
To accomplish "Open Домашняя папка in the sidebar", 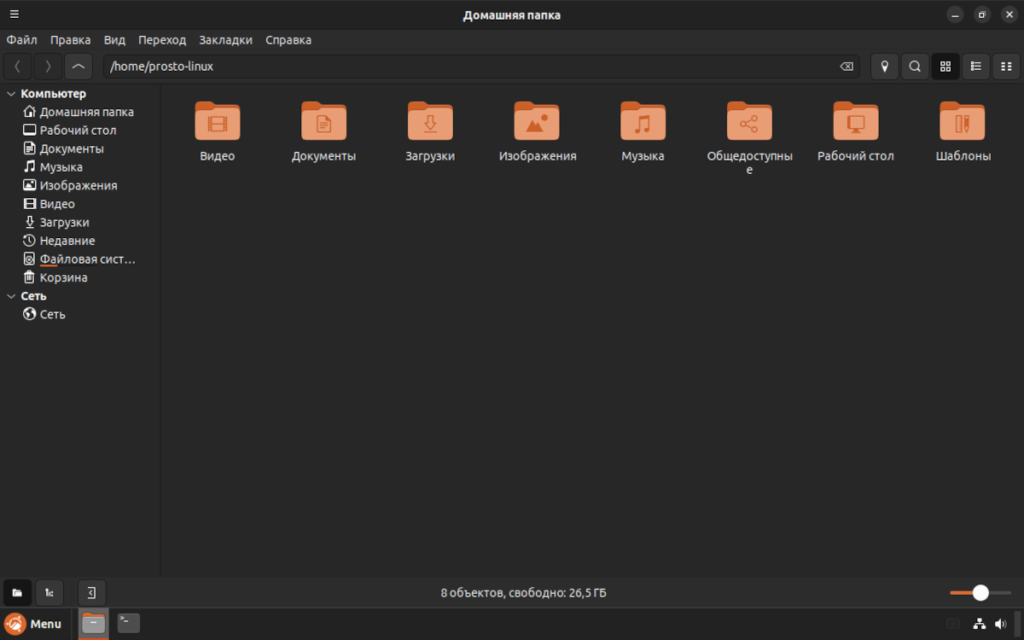I will tap(80, 112).
